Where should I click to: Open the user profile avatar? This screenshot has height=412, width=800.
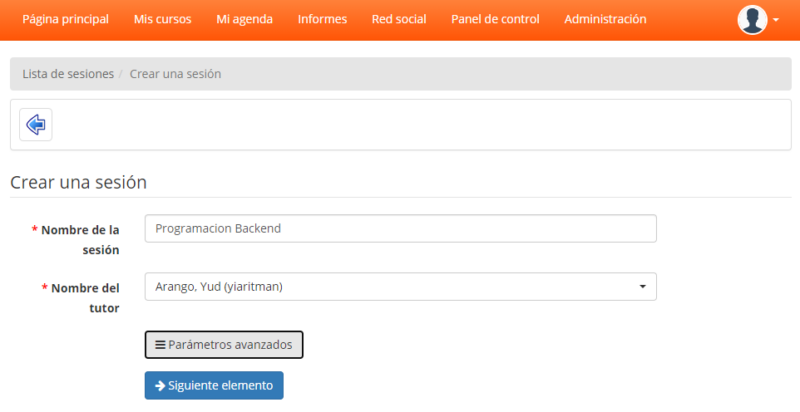click(x=752, y=19)
